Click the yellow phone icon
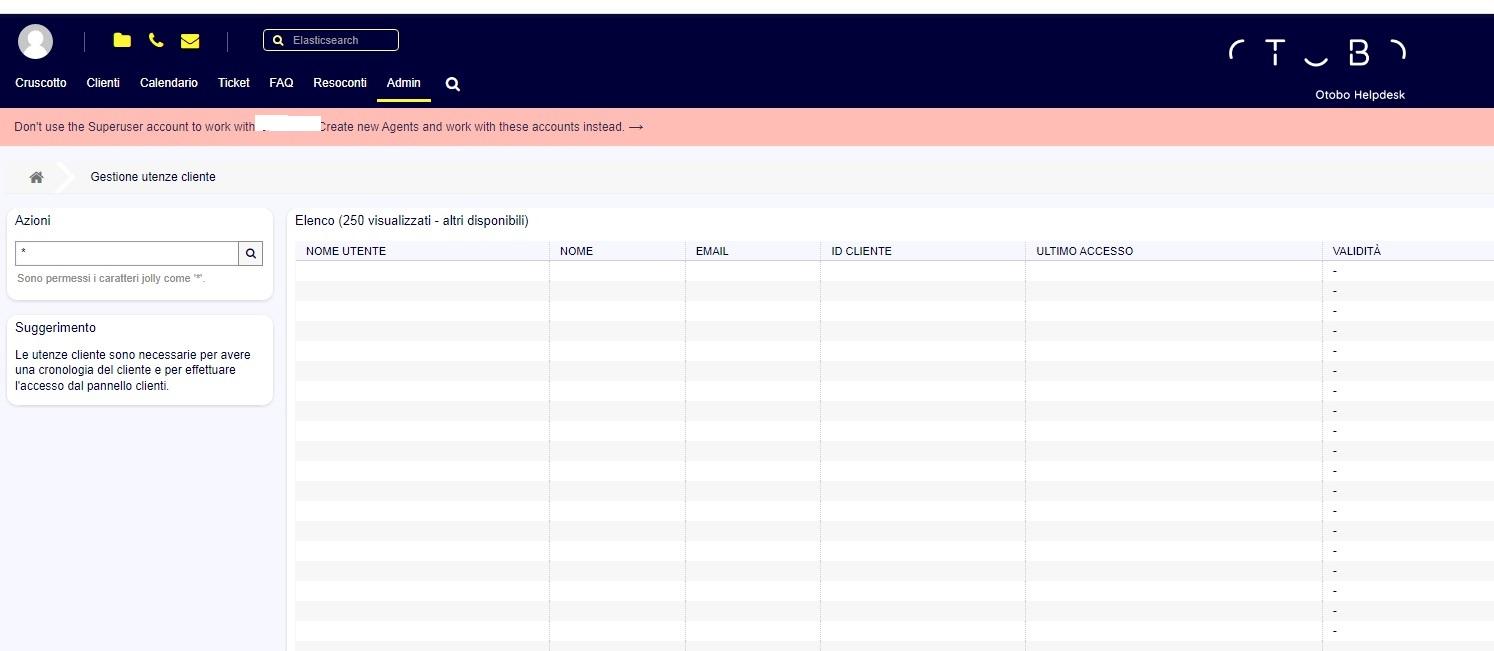Image resolution: width=1494 pixels, height=651 pixels. pyautogui.click(x=156, y=40)
